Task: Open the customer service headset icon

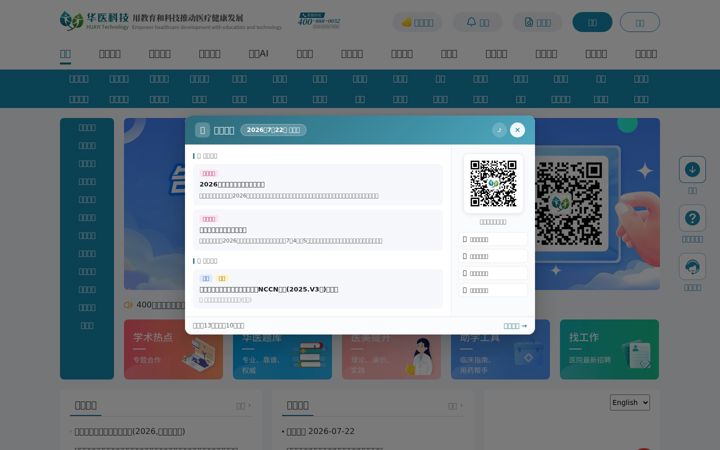Action: tap(692, 266)
